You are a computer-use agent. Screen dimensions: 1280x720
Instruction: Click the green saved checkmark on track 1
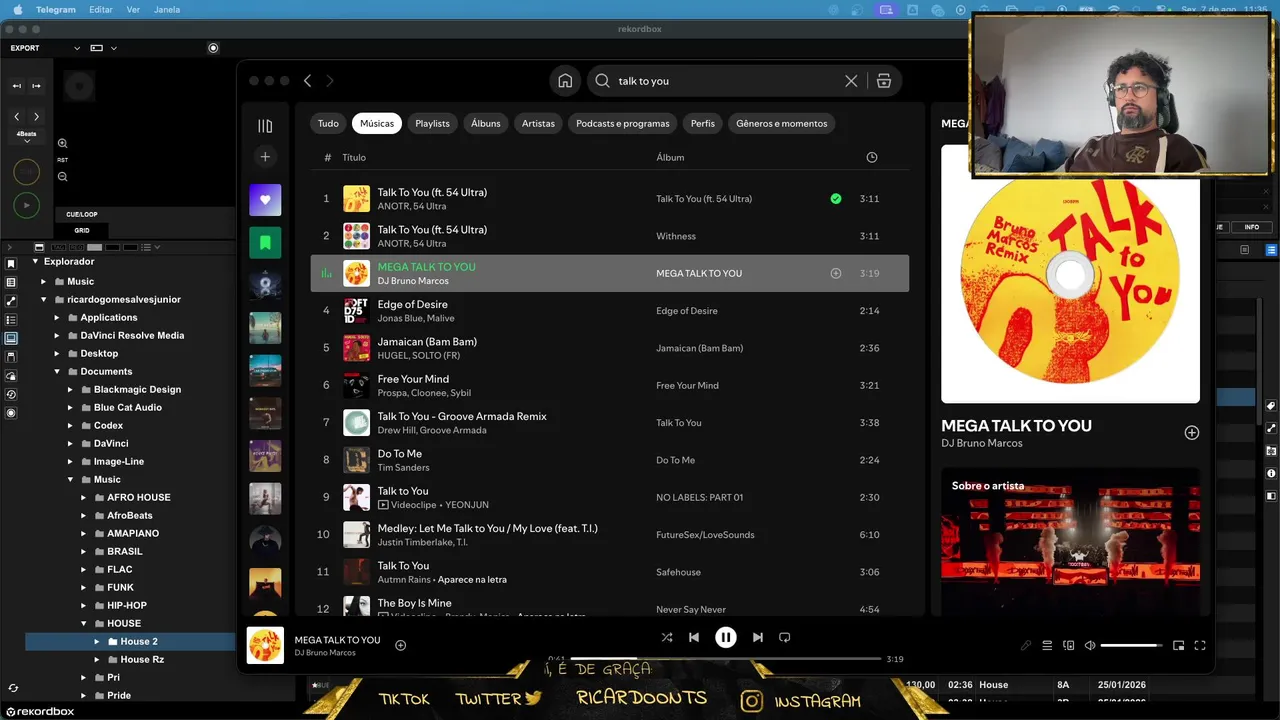click(x=836, y=199)
